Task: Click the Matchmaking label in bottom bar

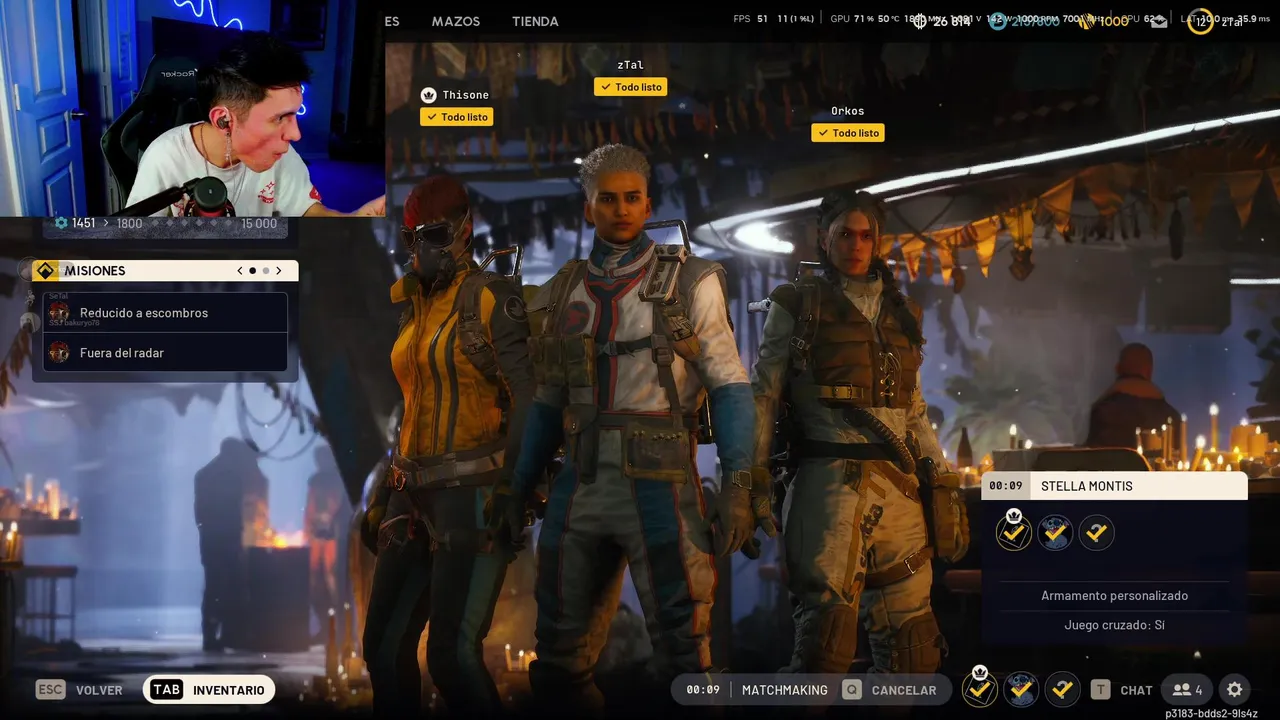Action: click(x=785, y=690)
